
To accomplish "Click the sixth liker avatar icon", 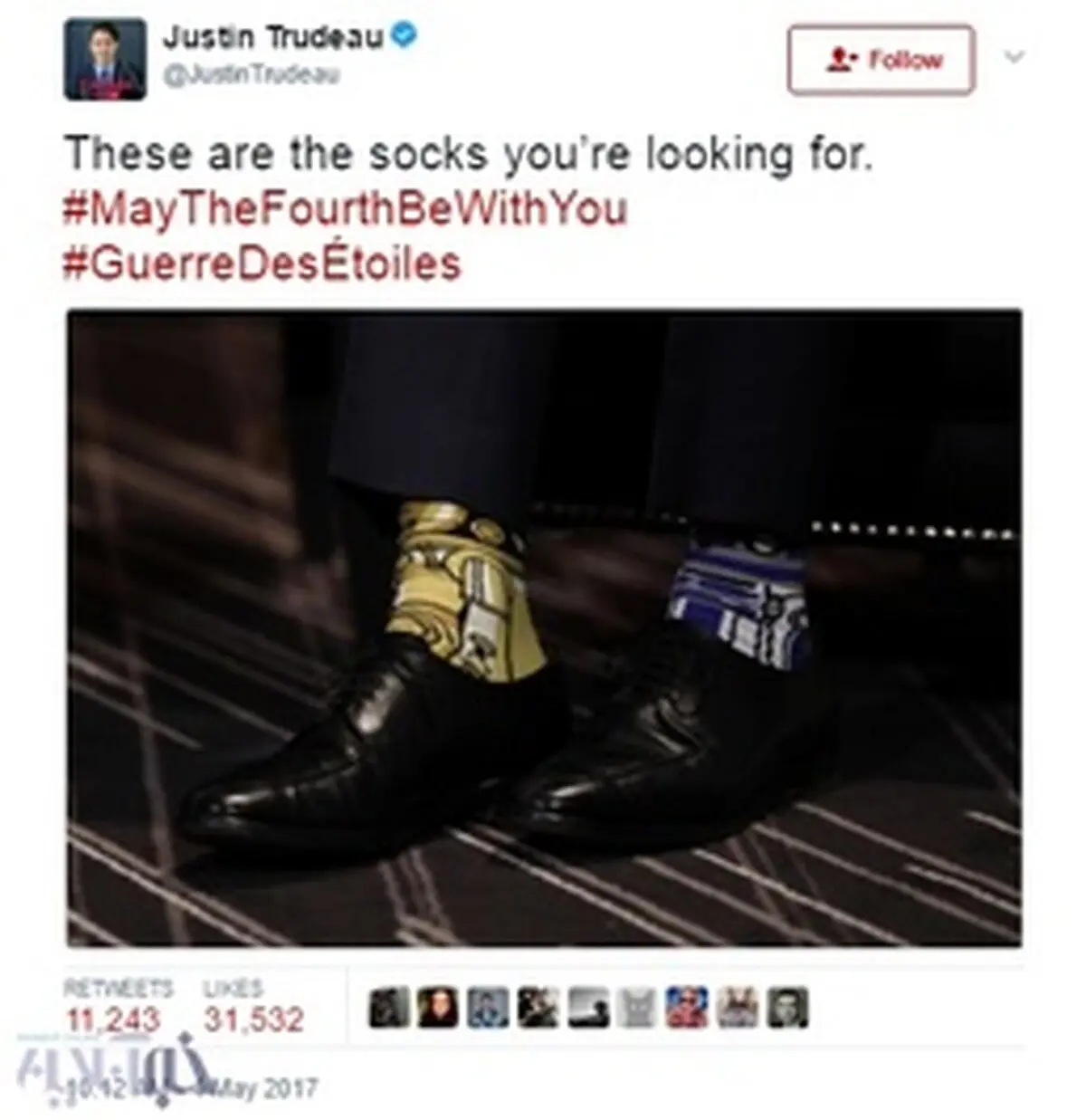I will (x=637, y=1008).
